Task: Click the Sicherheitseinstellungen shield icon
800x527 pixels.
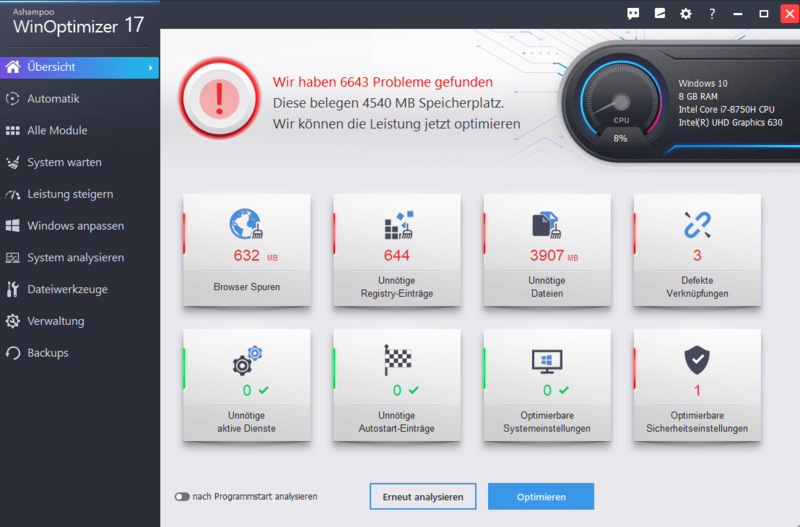Action: 697,360
